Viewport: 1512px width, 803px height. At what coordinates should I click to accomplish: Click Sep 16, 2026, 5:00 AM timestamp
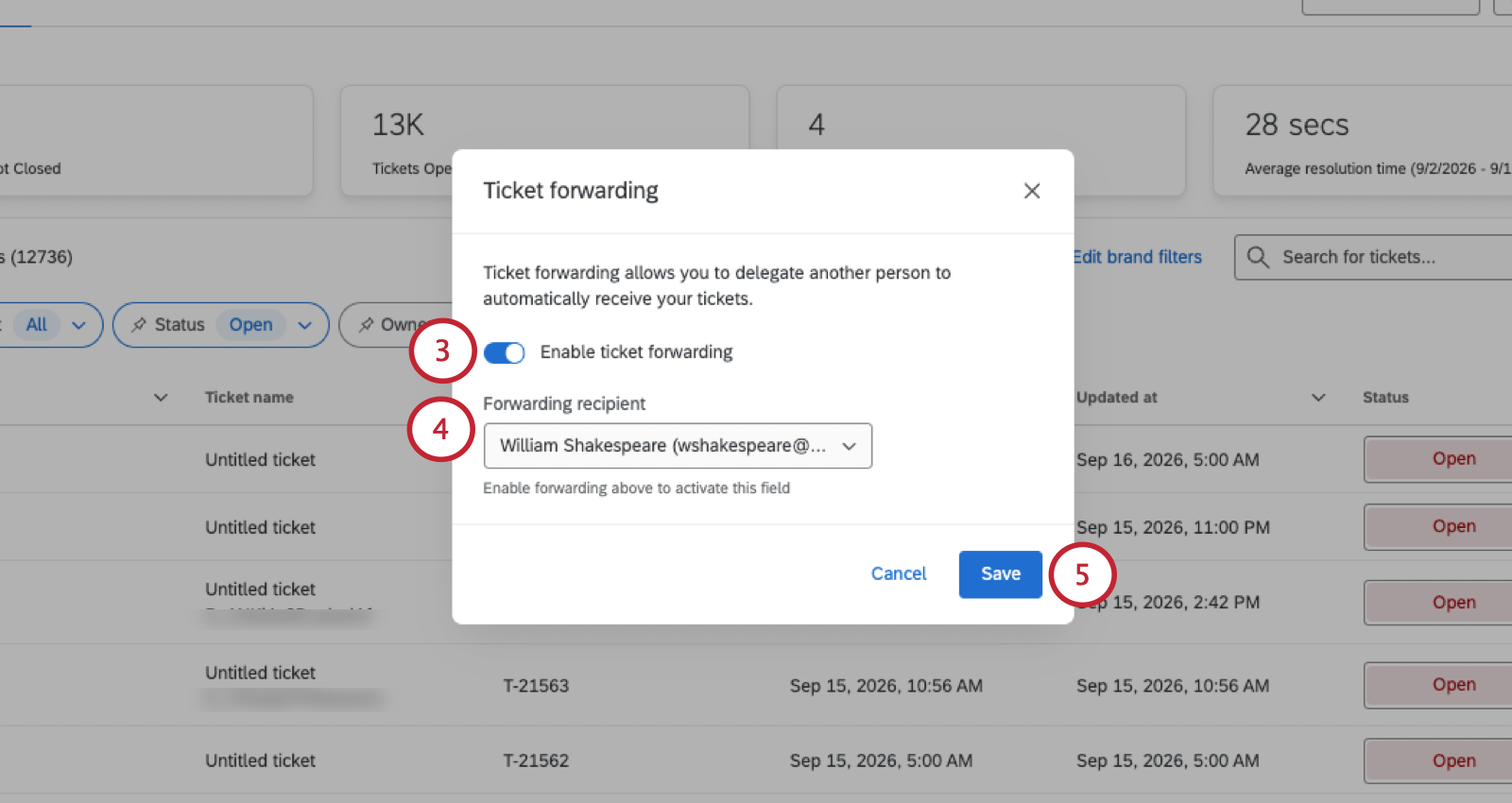click(x=1168, y=460)
